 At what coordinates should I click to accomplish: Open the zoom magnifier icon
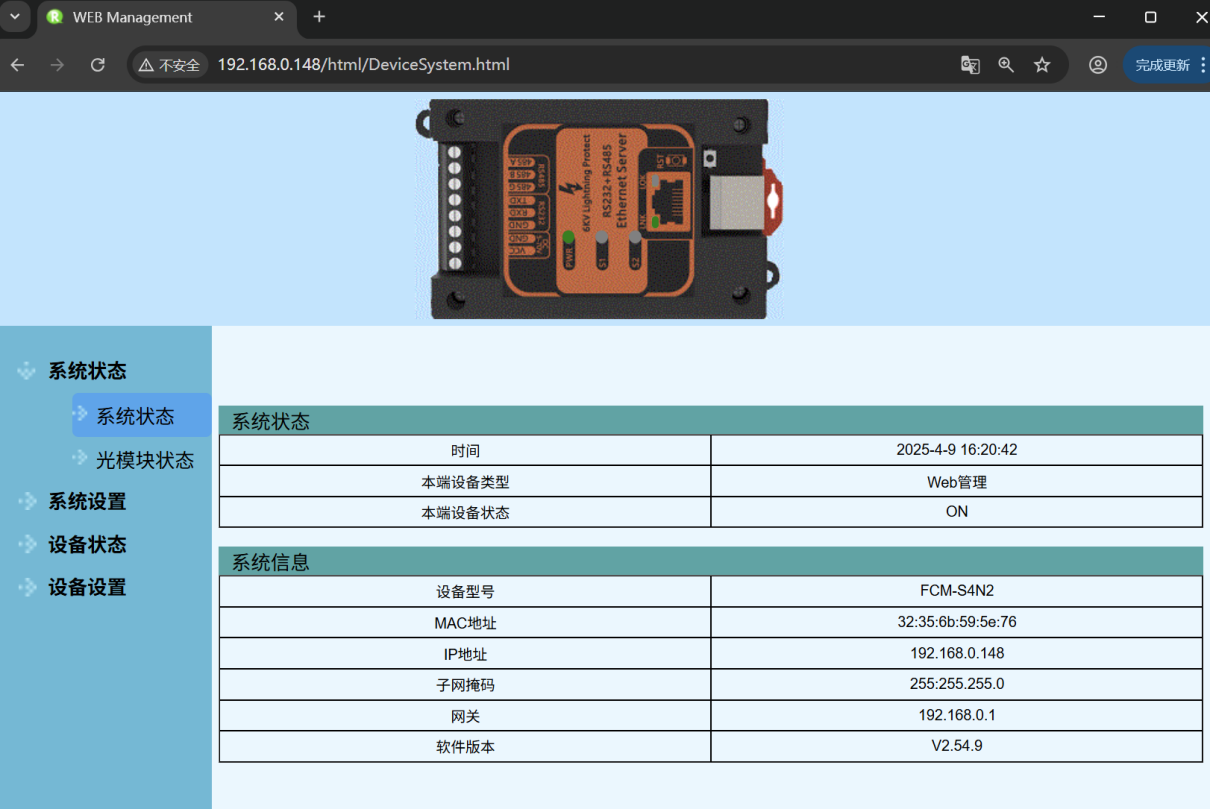(x=1006, y=65)
